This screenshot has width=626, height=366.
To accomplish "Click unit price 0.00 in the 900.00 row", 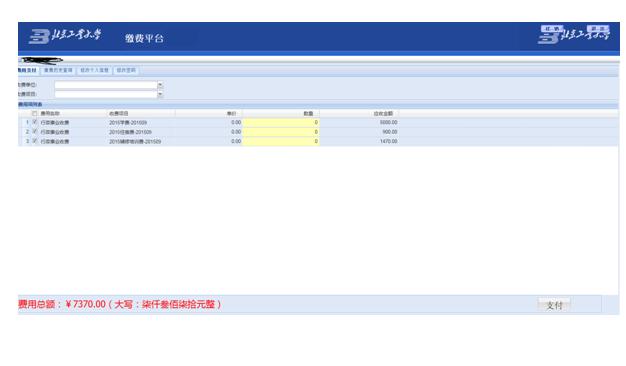I will click(x=236, y=132).
